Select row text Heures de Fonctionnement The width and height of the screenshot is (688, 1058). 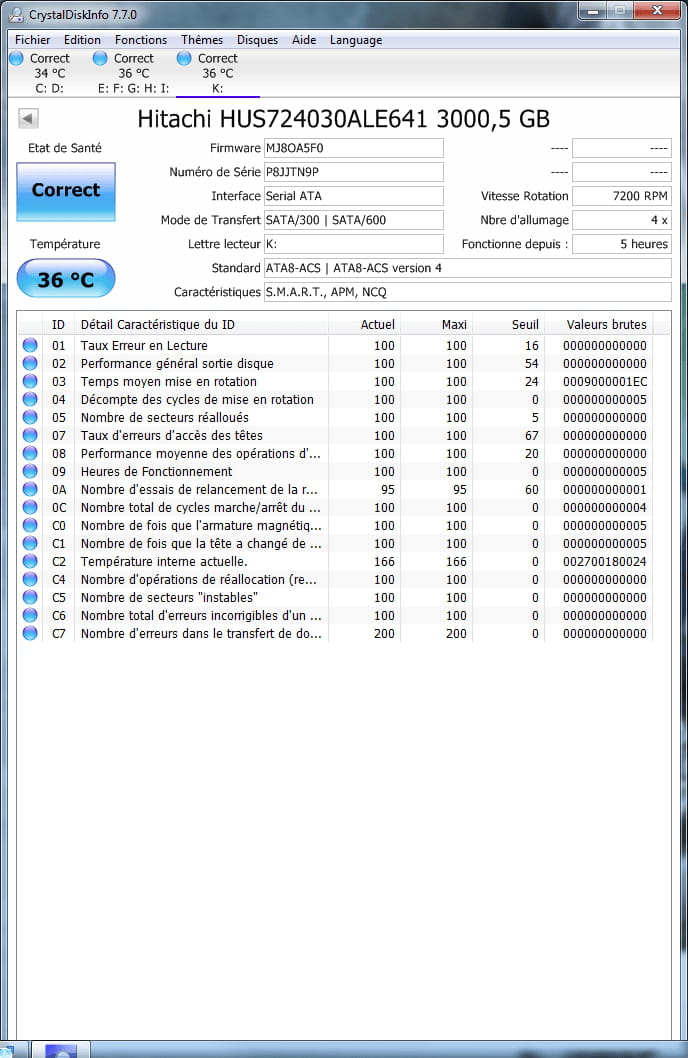point(156,472)
